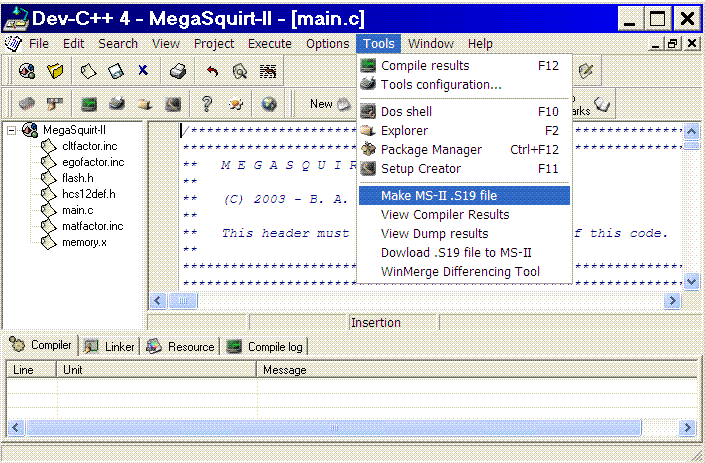Select egofactor.inc in the project tree
This screenshot has height=463, width=705.
point(93,162)
